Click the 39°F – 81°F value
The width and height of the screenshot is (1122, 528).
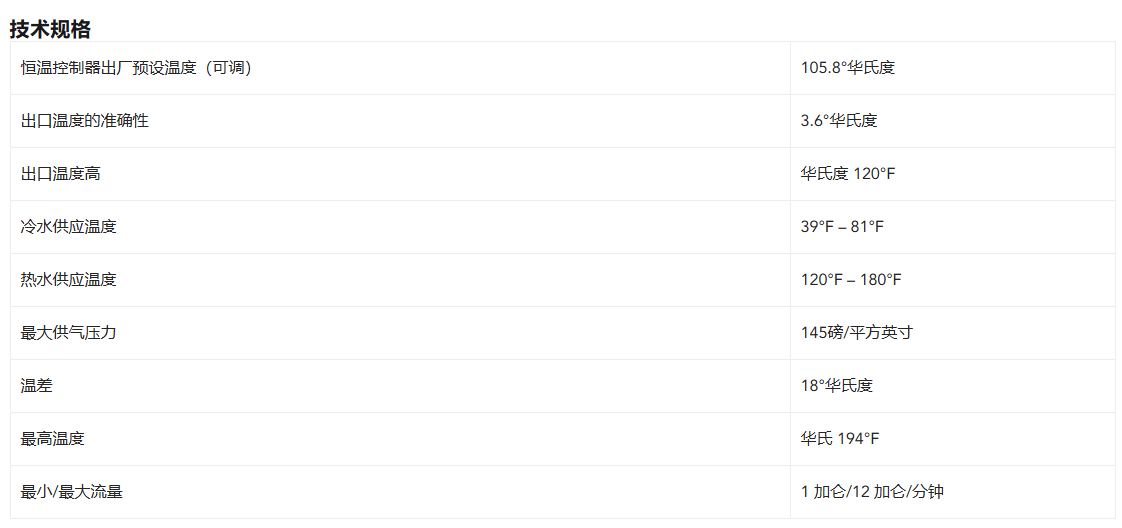(842, 227)
